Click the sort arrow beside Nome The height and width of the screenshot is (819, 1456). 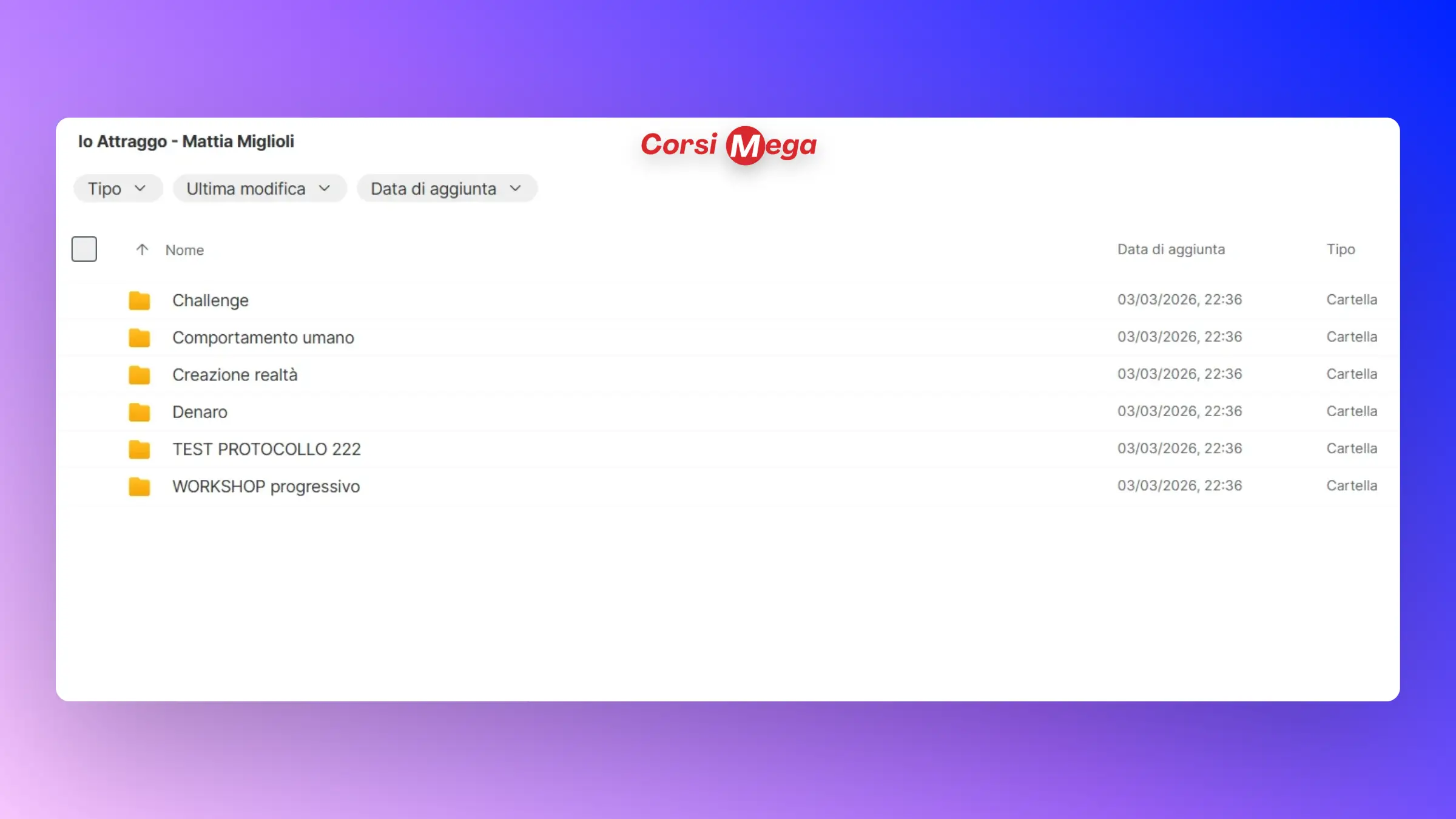(x=142, y=249)
